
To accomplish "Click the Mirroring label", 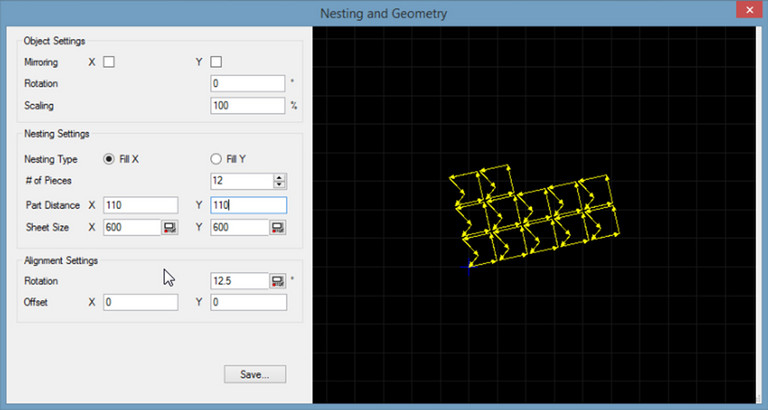I will pyautogui.click(x=41, y=62).
